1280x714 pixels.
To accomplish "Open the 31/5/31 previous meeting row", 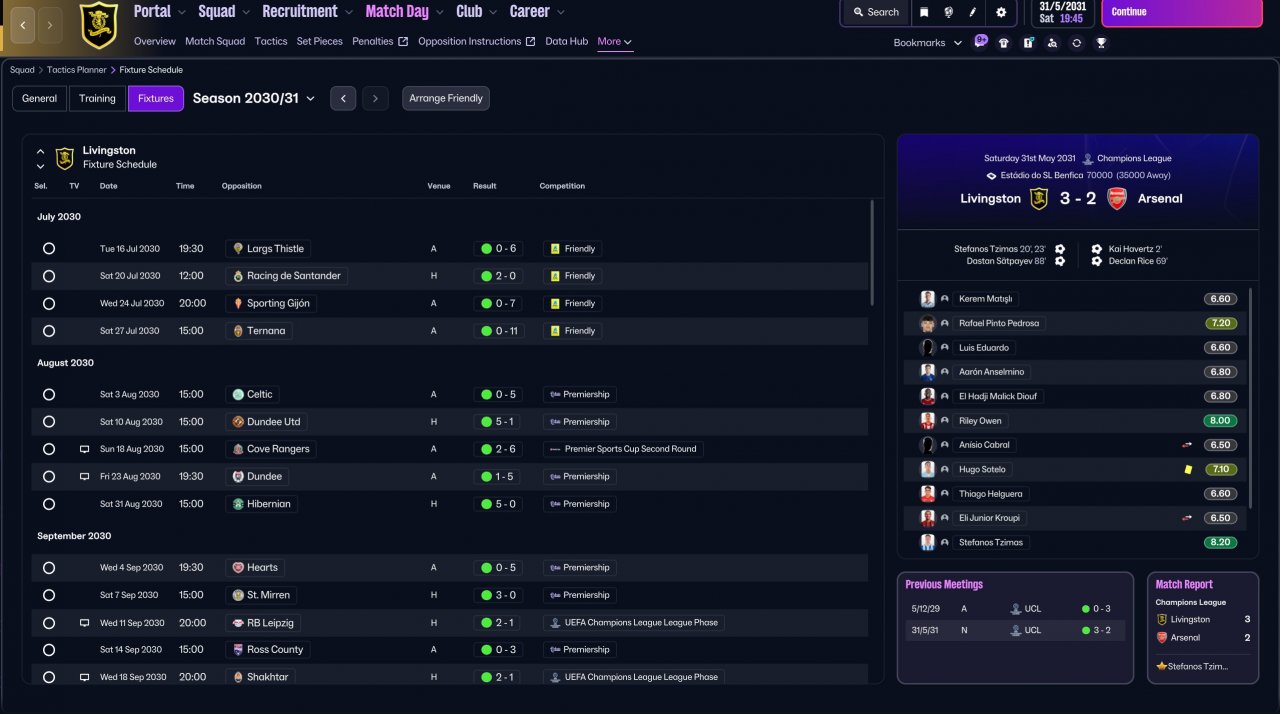I will click(x=1015, y=630).
